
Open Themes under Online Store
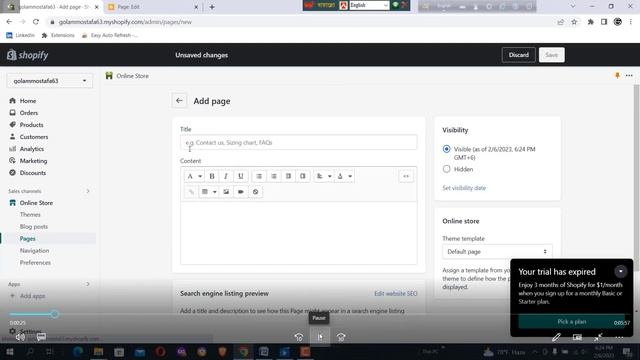pos(30,214)
